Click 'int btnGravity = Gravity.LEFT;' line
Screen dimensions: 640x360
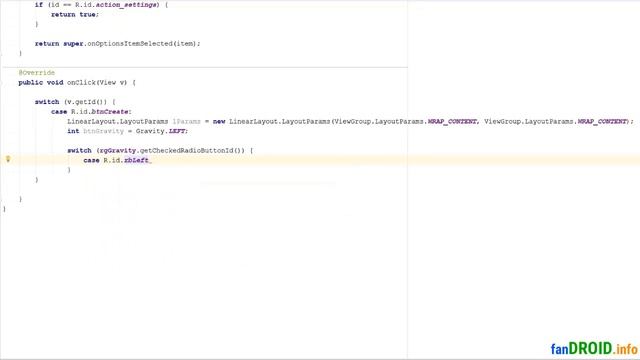(127, 131)
